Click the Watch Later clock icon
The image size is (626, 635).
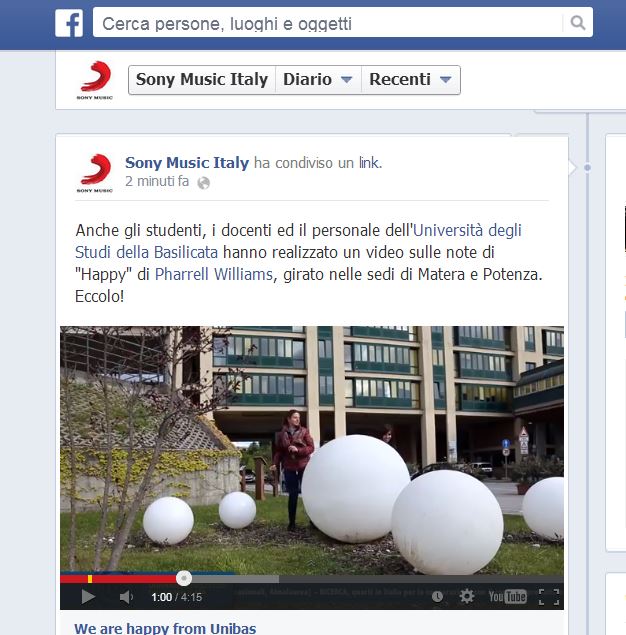point(437,596)
